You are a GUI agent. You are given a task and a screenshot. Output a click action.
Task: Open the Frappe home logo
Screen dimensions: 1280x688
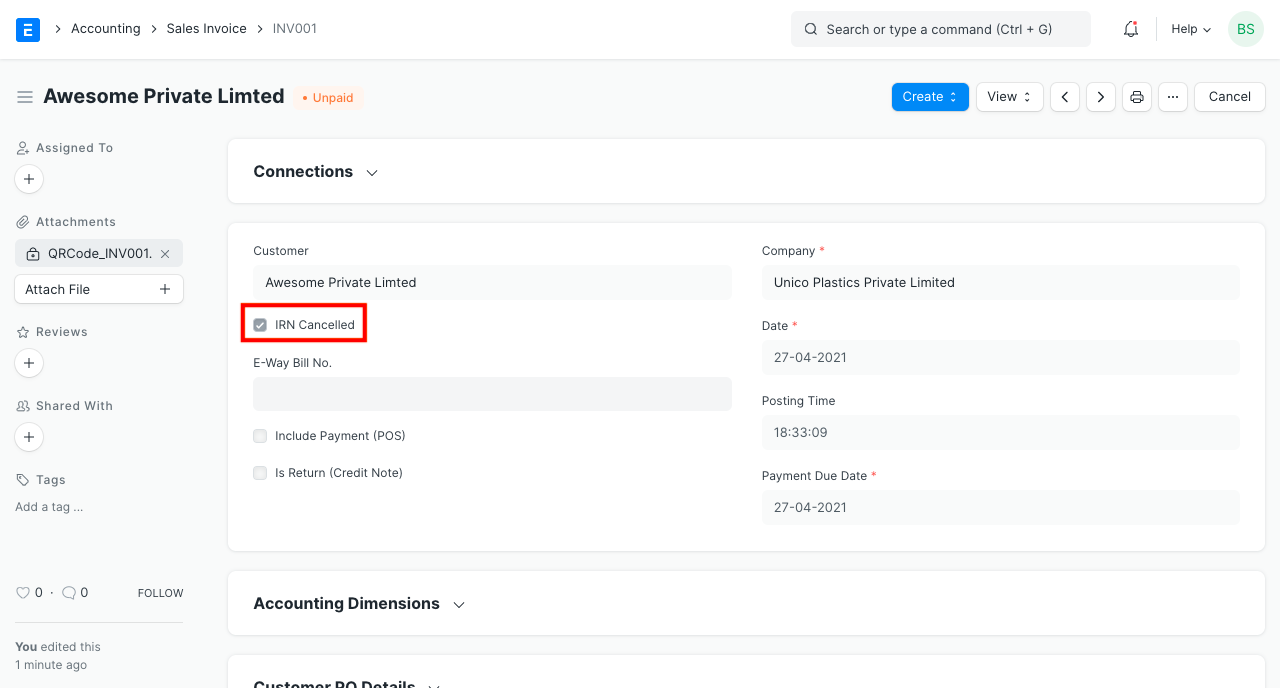coord(27,29)
